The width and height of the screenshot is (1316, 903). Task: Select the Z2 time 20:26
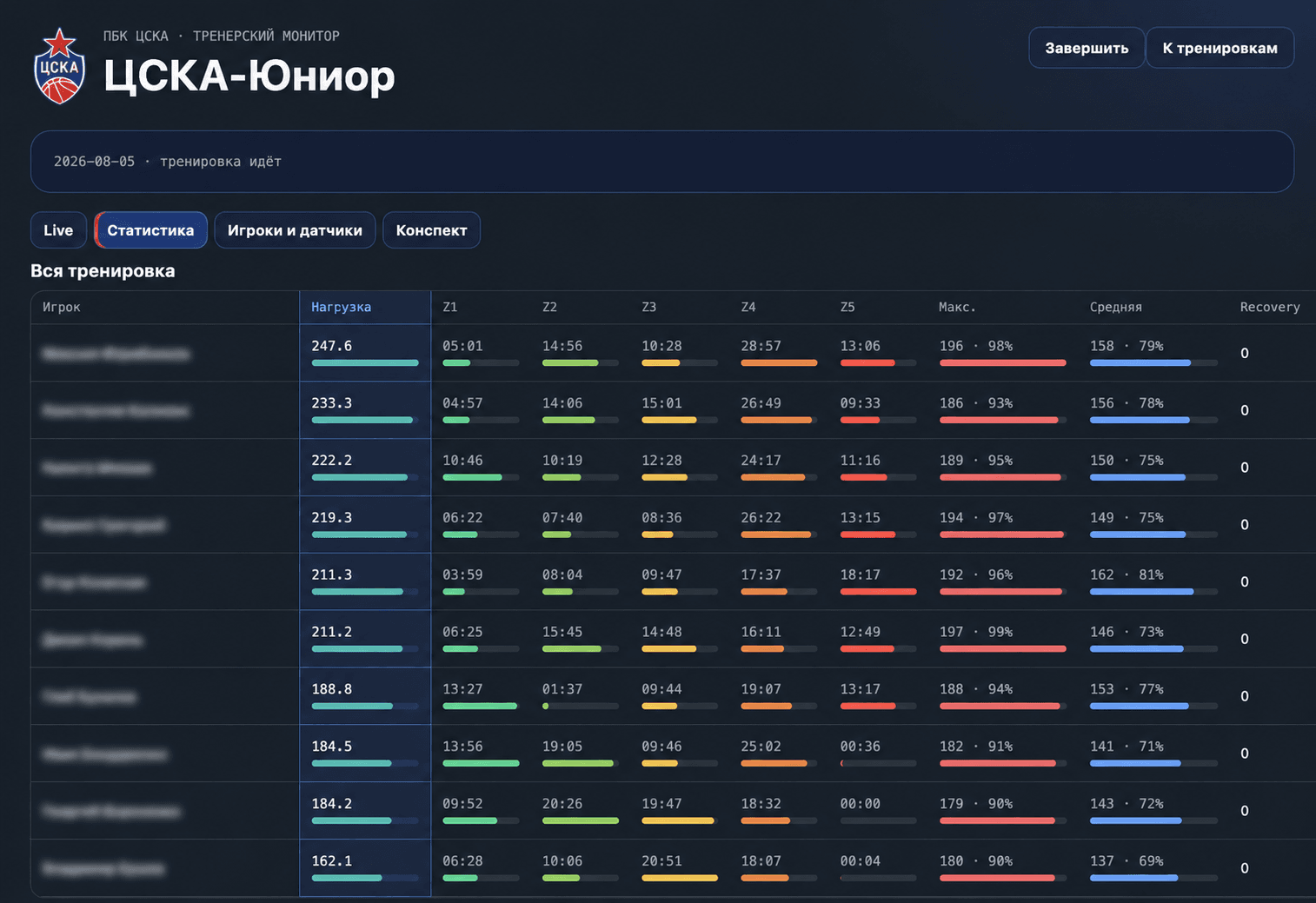562,804
